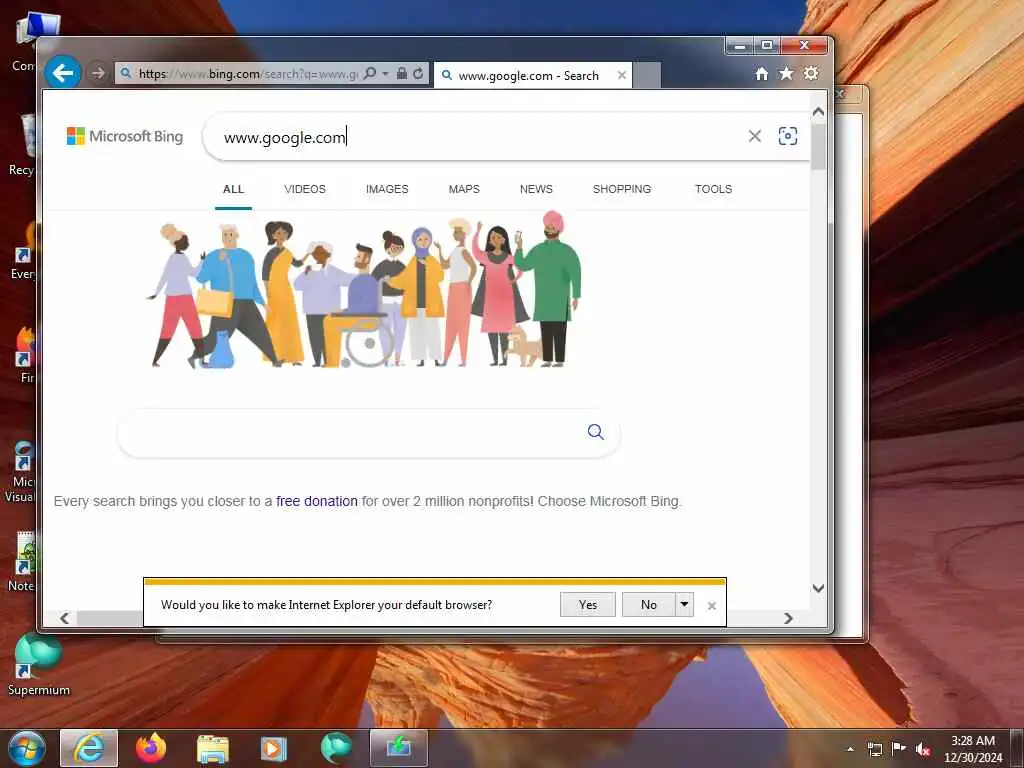Click the diverse people illustration

pos(364,289)
